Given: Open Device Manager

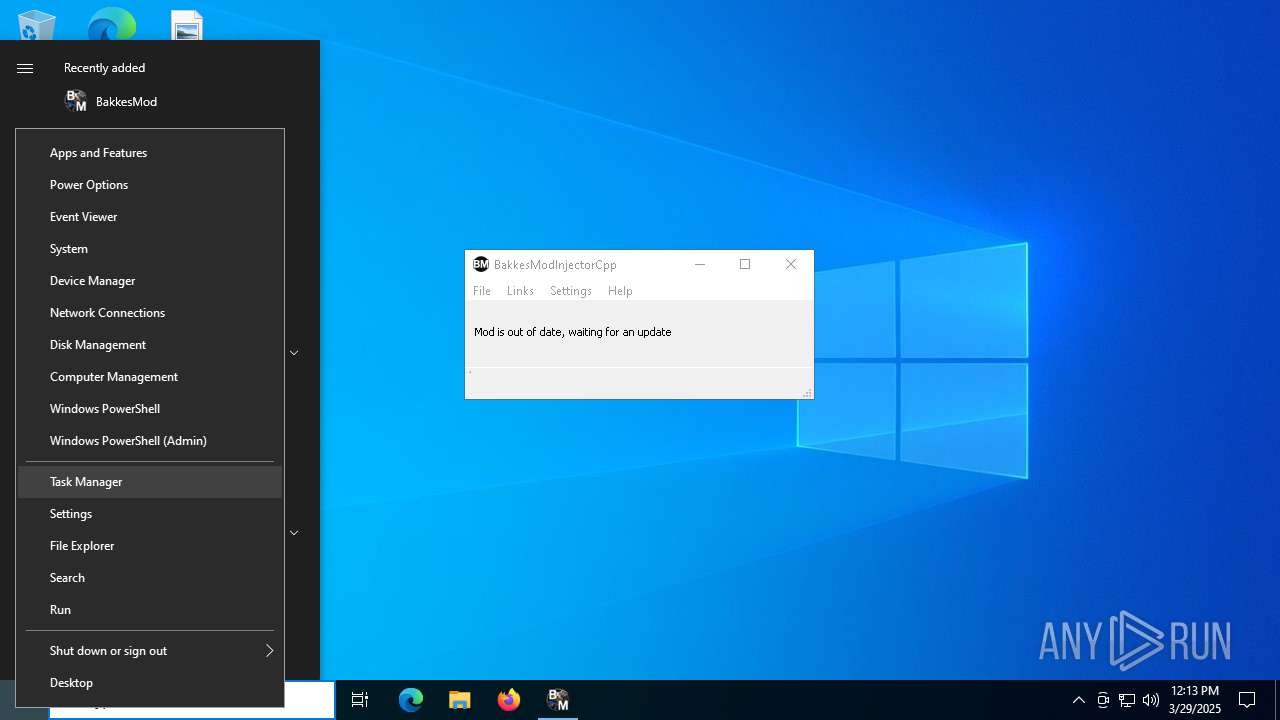Looking at the screenshot, I should point(150,281).
